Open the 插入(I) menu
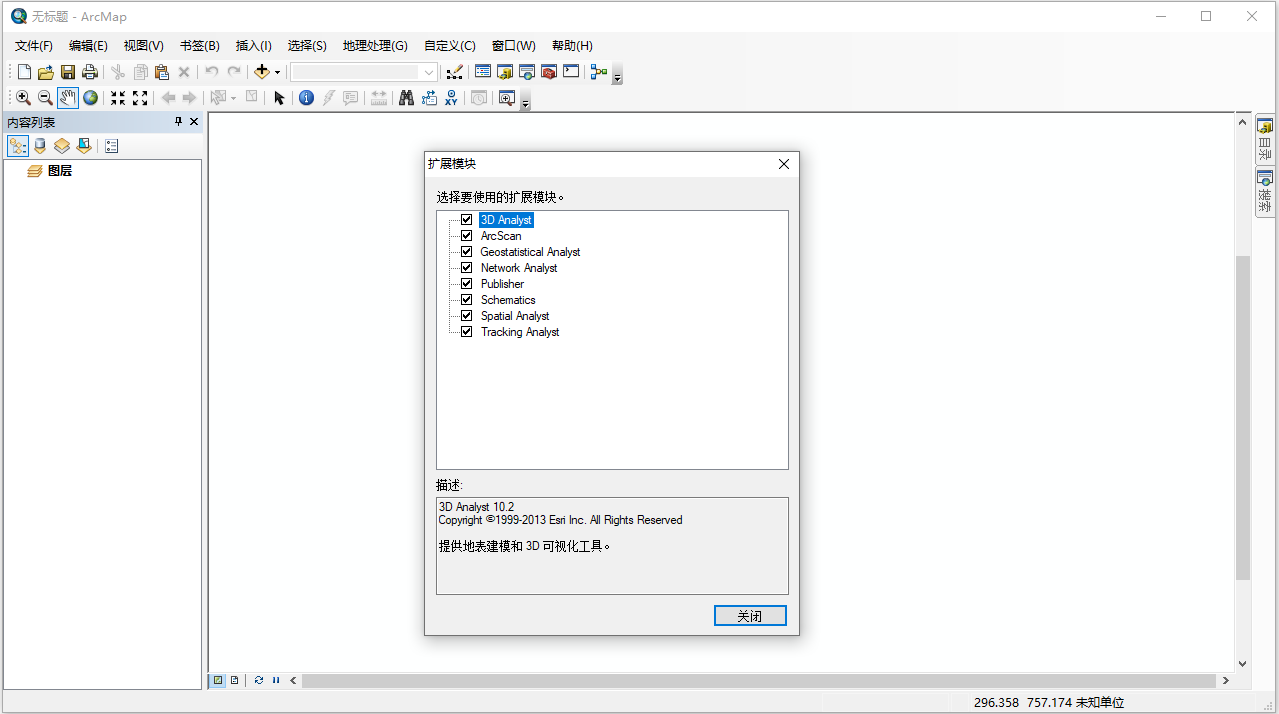This screenshot has height=714, width=1279. [x=254, y=46]
